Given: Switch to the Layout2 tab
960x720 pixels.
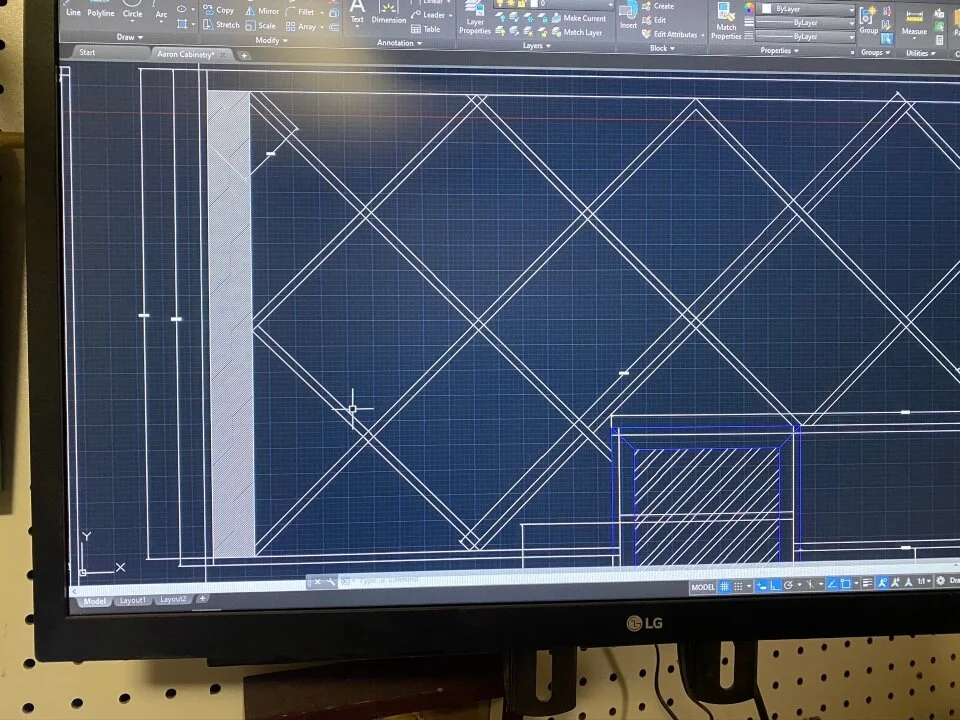Looking at the screenshot, I should click(173, 599).
